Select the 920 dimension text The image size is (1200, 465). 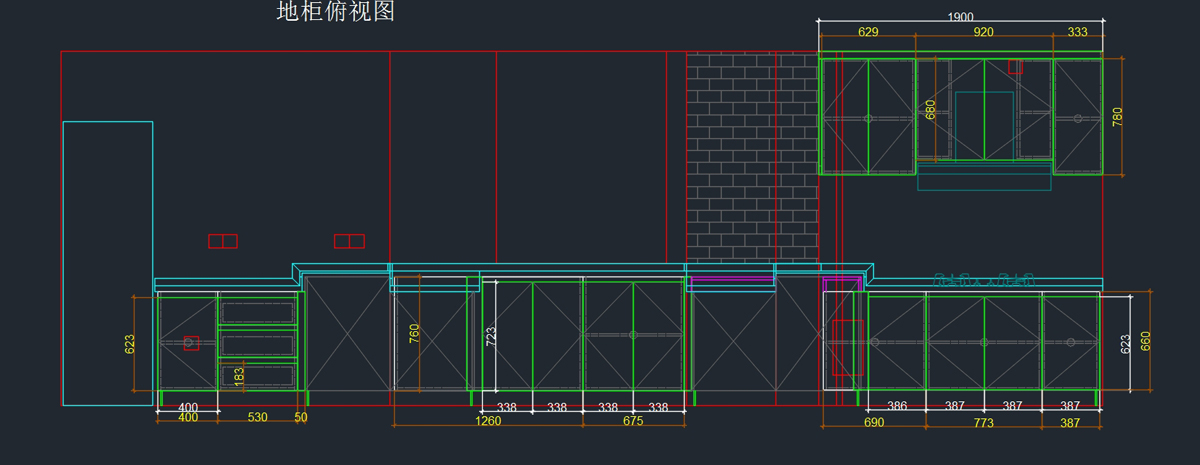tap(983, 32)
